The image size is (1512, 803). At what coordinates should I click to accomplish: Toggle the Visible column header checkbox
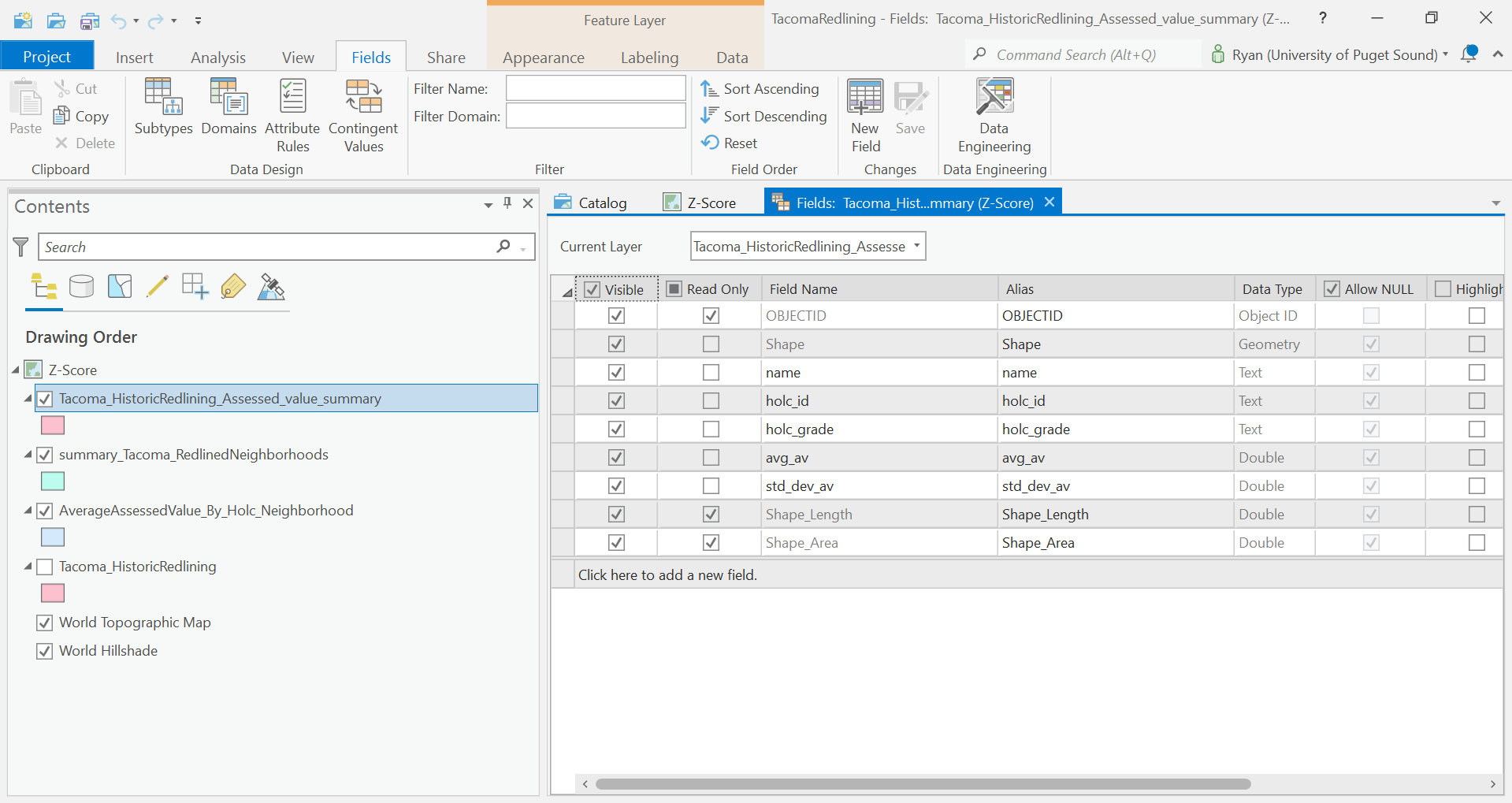(x=593, y=290)
